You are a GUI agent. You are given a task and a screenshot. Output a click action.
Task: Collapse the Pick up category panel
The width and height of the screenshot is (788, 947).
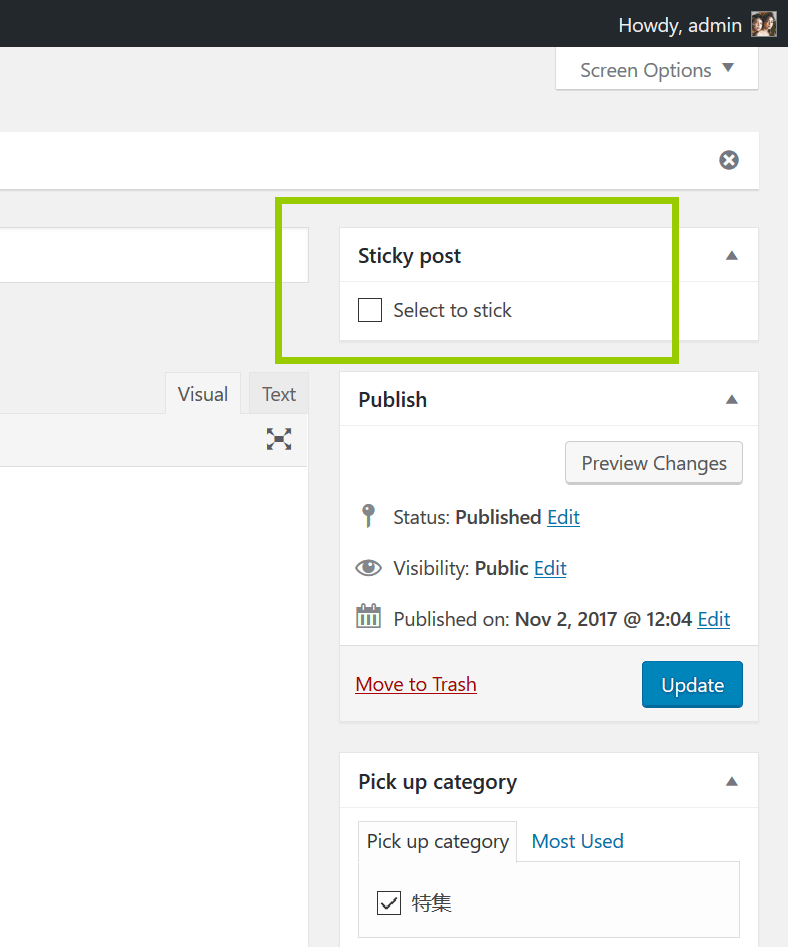(x=731, y=782)
